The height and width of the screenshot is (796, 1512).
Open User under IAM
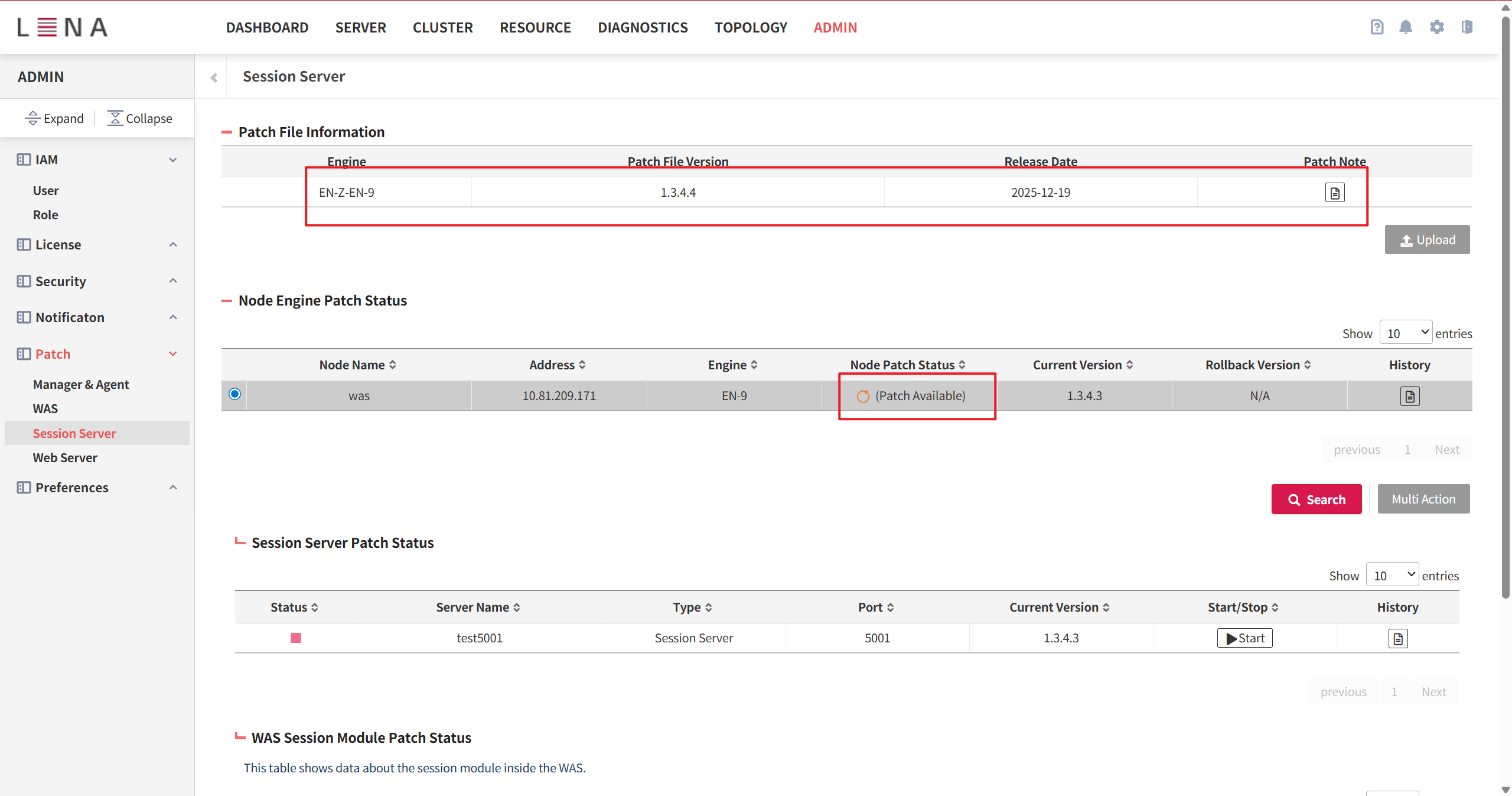point(45,191)
